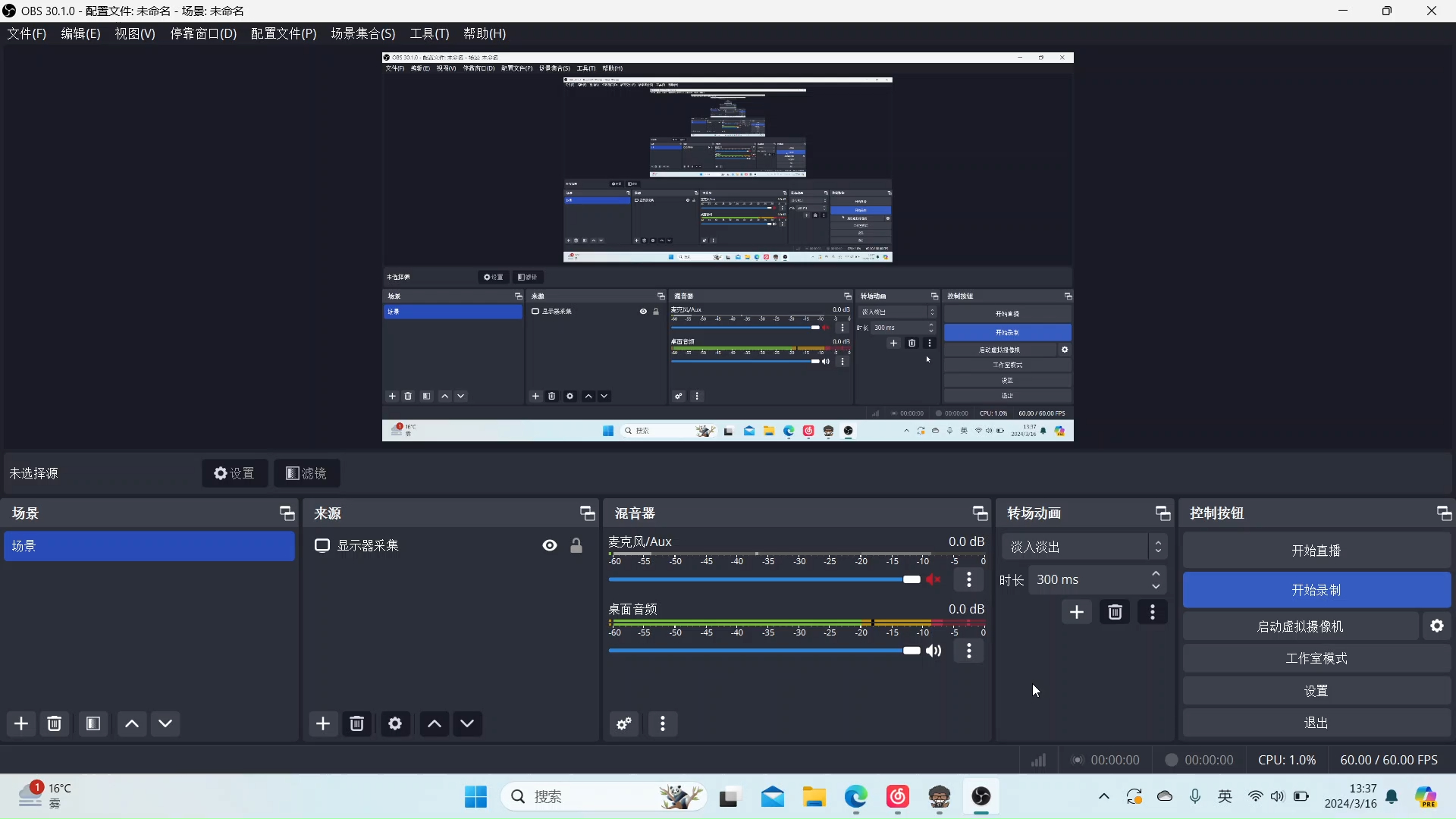The width and height of the screenshot is (1456, 819).
Task: Click the add transition plus icon in 转场动画
Action: coord(1077,612)
